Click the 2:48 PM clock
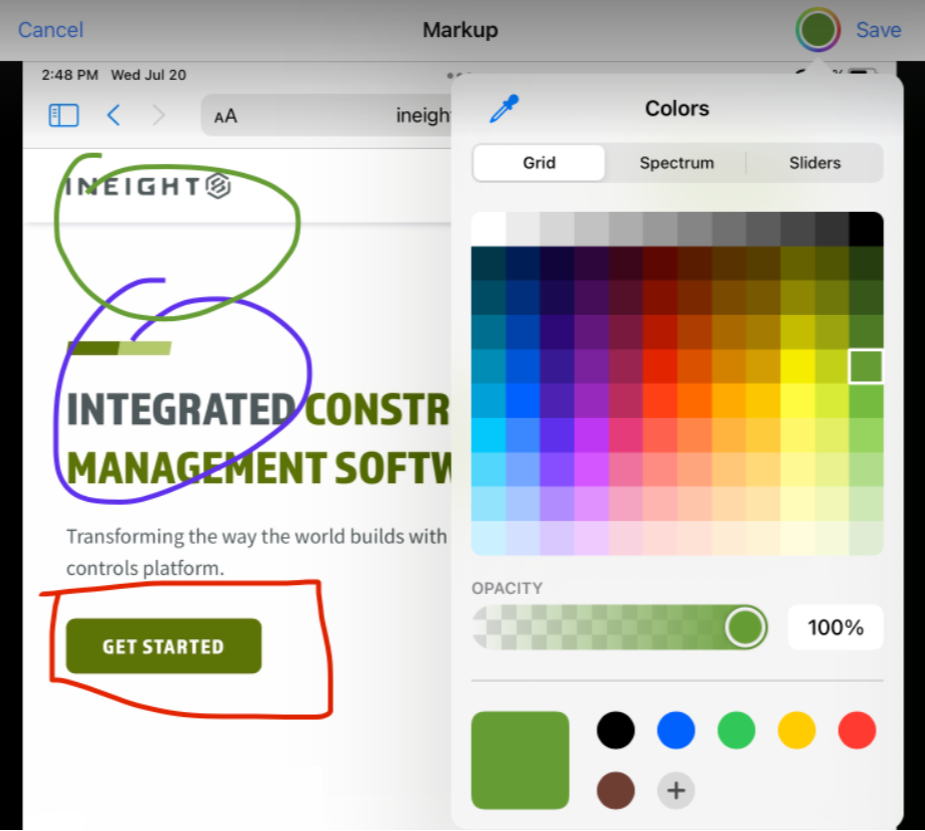The image size is (925, 831). tap(70, 75)
